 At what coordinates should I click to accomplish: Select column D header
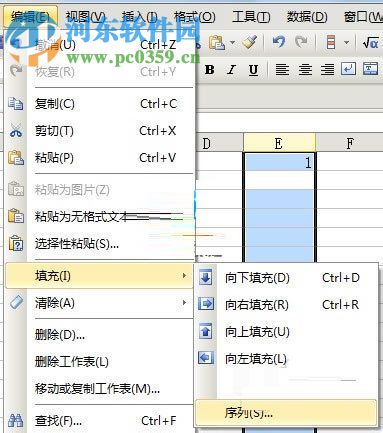[219, 143]
